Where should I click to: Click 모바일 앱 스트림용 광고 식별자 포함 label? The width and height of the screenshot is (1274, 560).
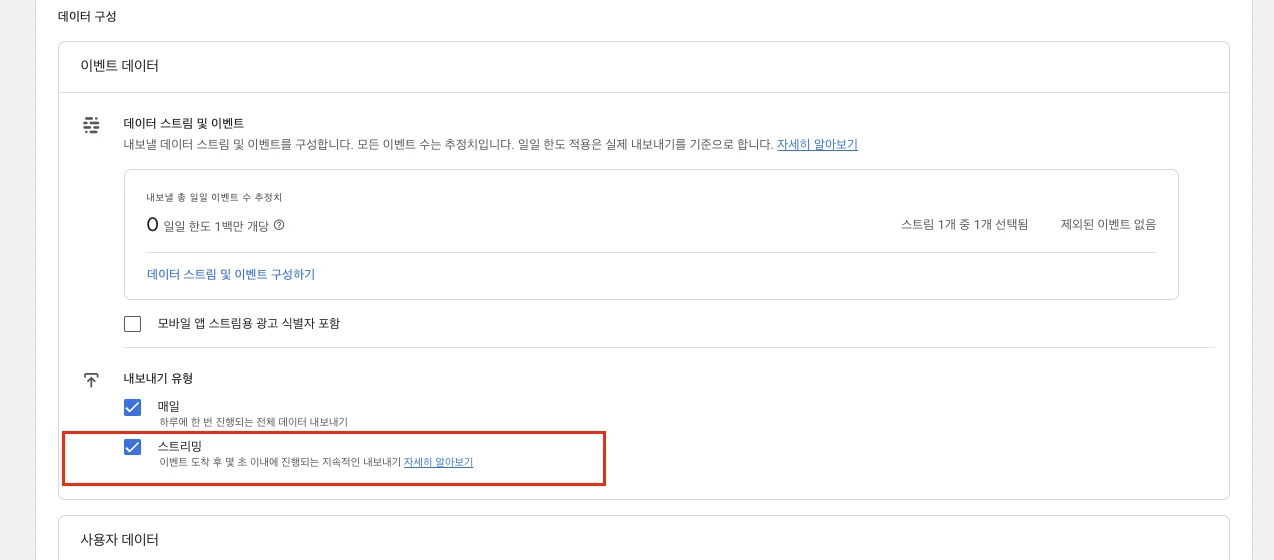pos(249,323)
